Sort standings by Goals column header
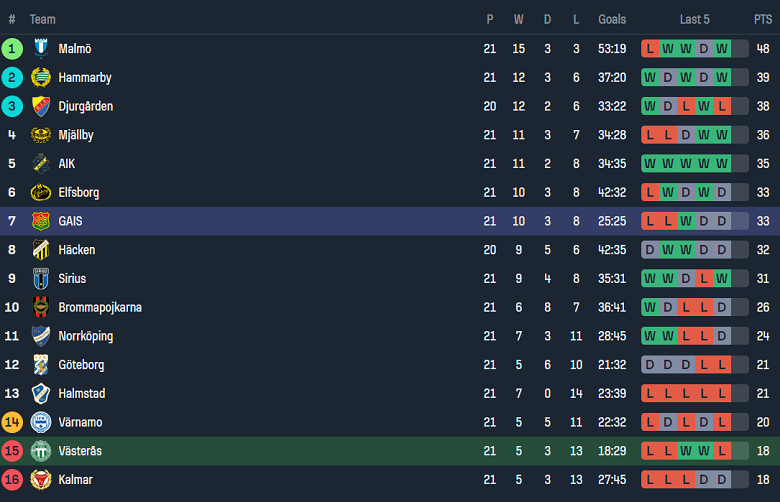 coord(612,19)
